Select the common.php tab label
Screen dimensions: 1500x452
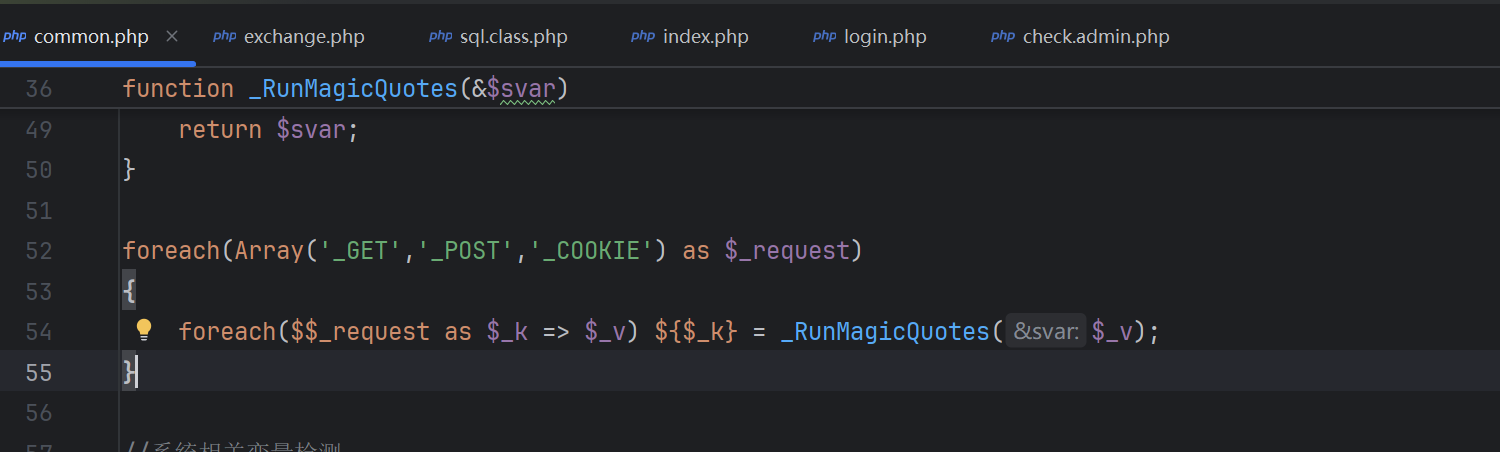pos(91,37)
